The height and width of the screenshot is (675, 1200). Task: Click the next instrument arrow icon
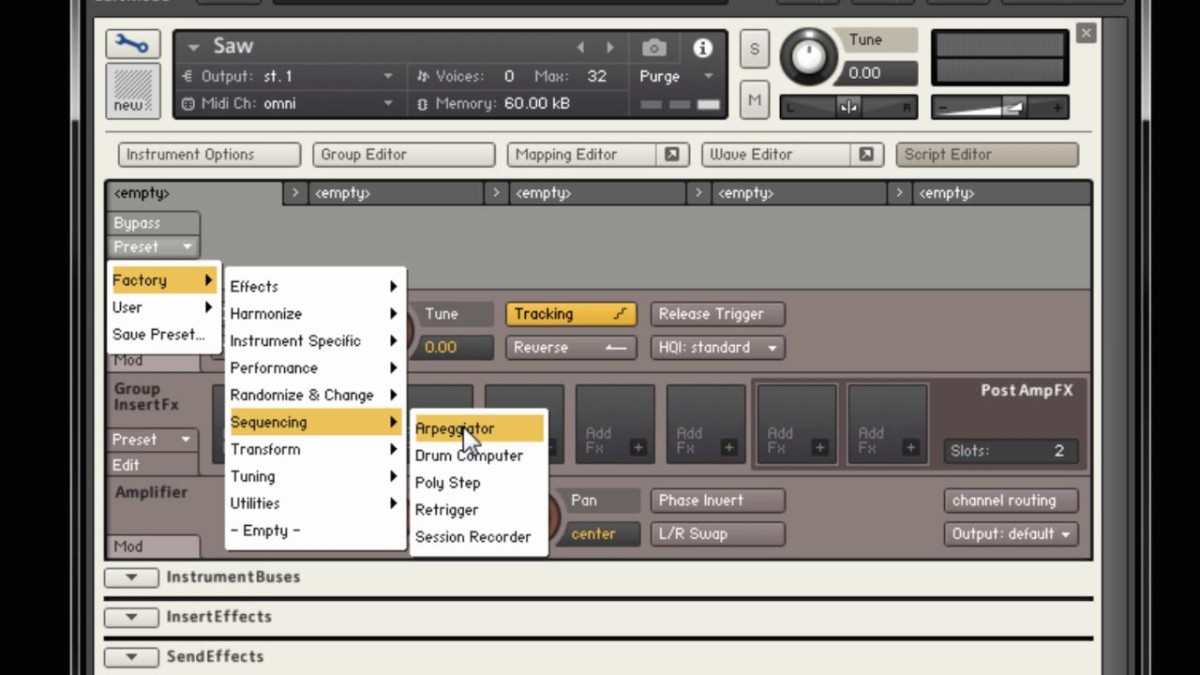(609, 47)
